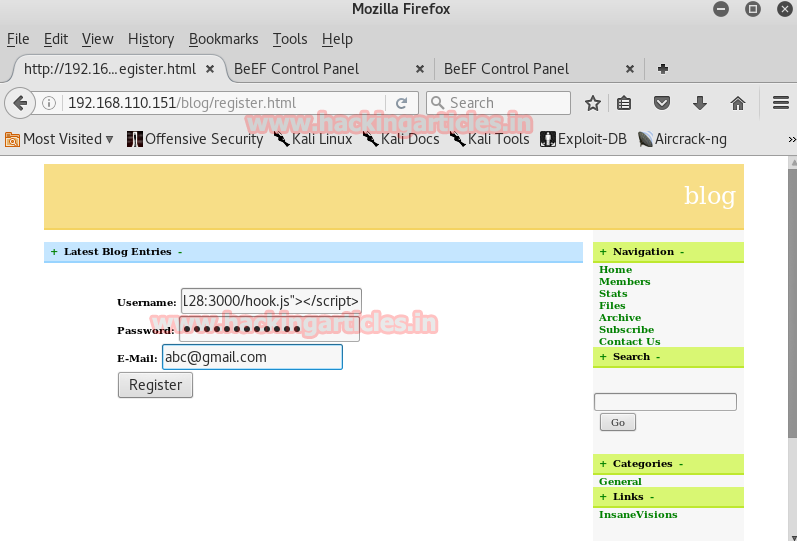Close the register.html tab

[x=210, y=69]
